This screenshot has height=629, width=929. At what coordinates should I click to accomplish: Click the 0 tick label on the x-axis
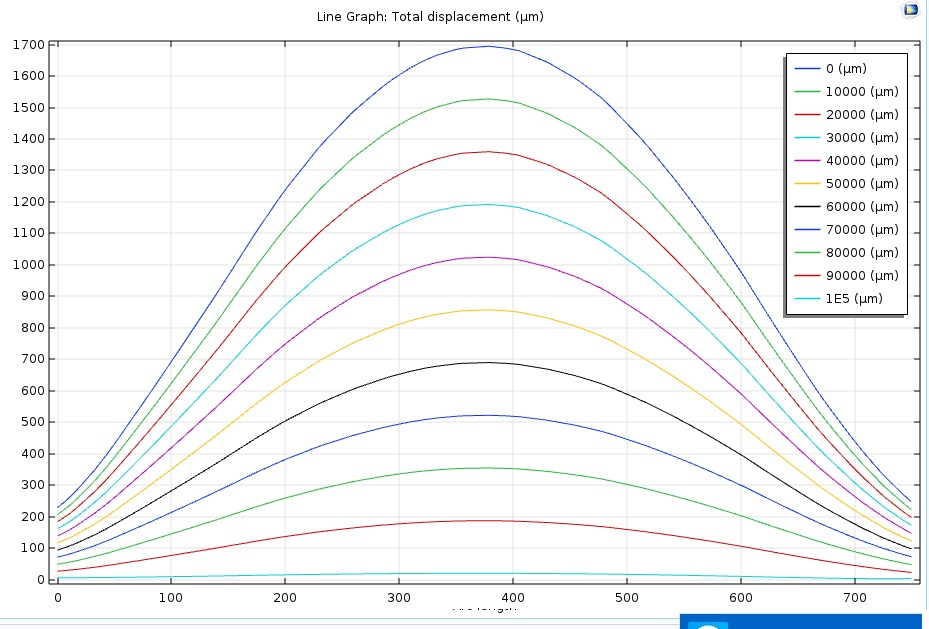tap(58, 597)
